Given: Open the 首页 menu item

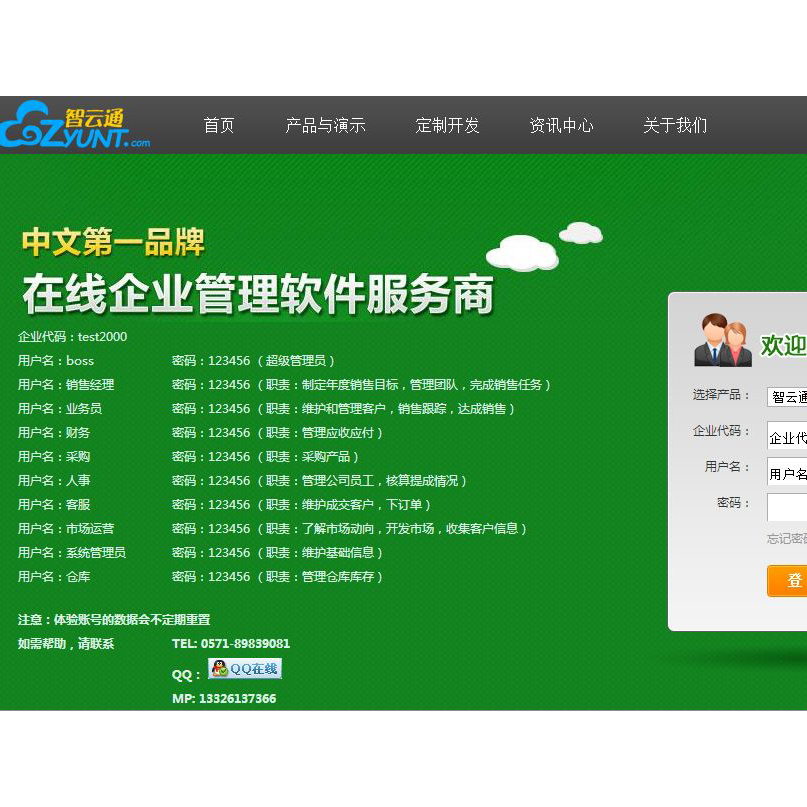Looking at the screenshot, I should coord(219,126).
